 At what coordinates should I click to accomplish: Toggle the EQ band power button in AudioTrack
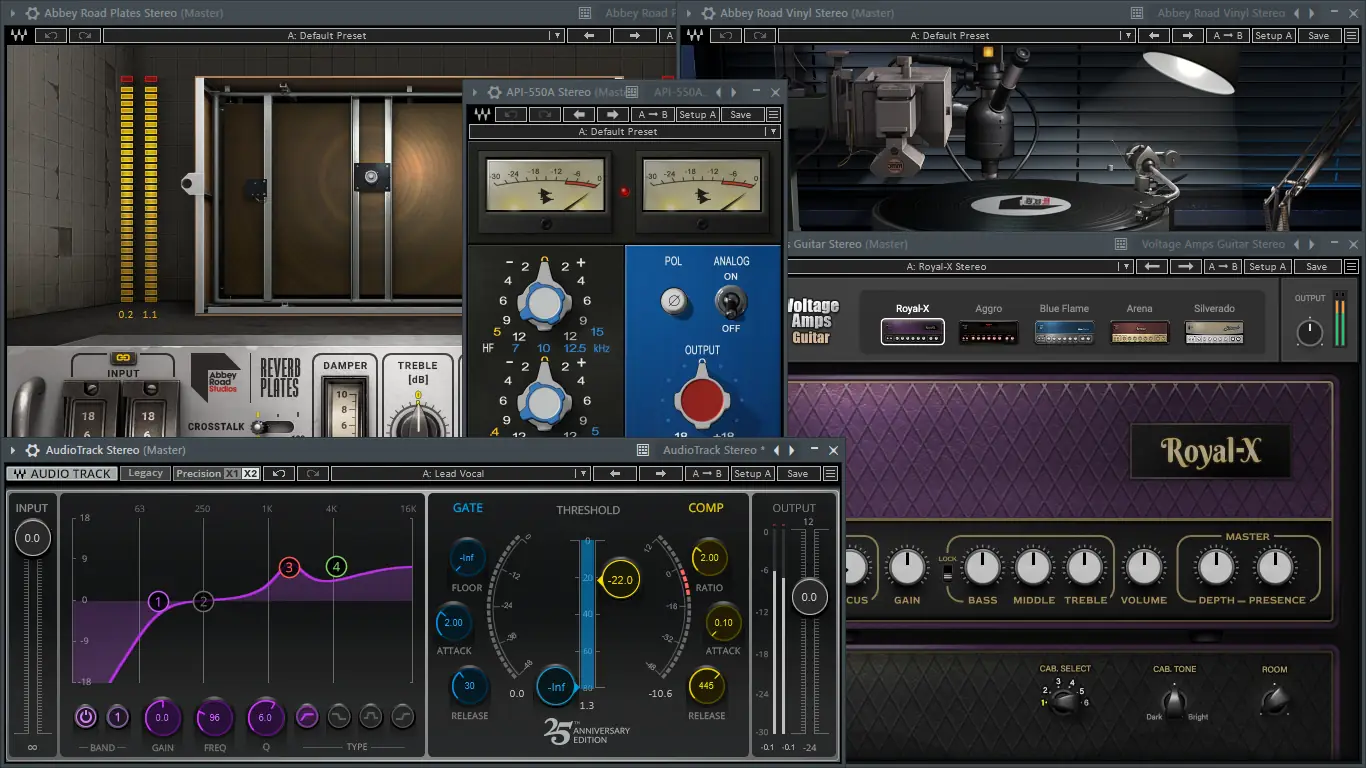tap(86, 717)
